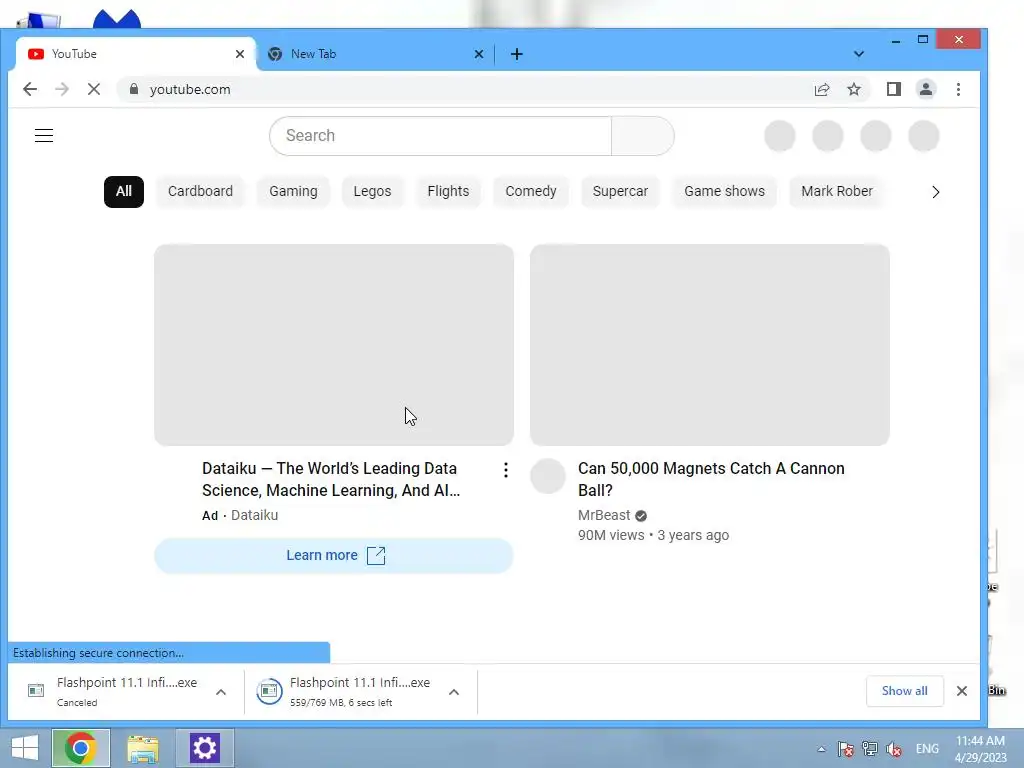View site info via the lock icon
This screenshot has width=1024, height=768.
point(134,89)
